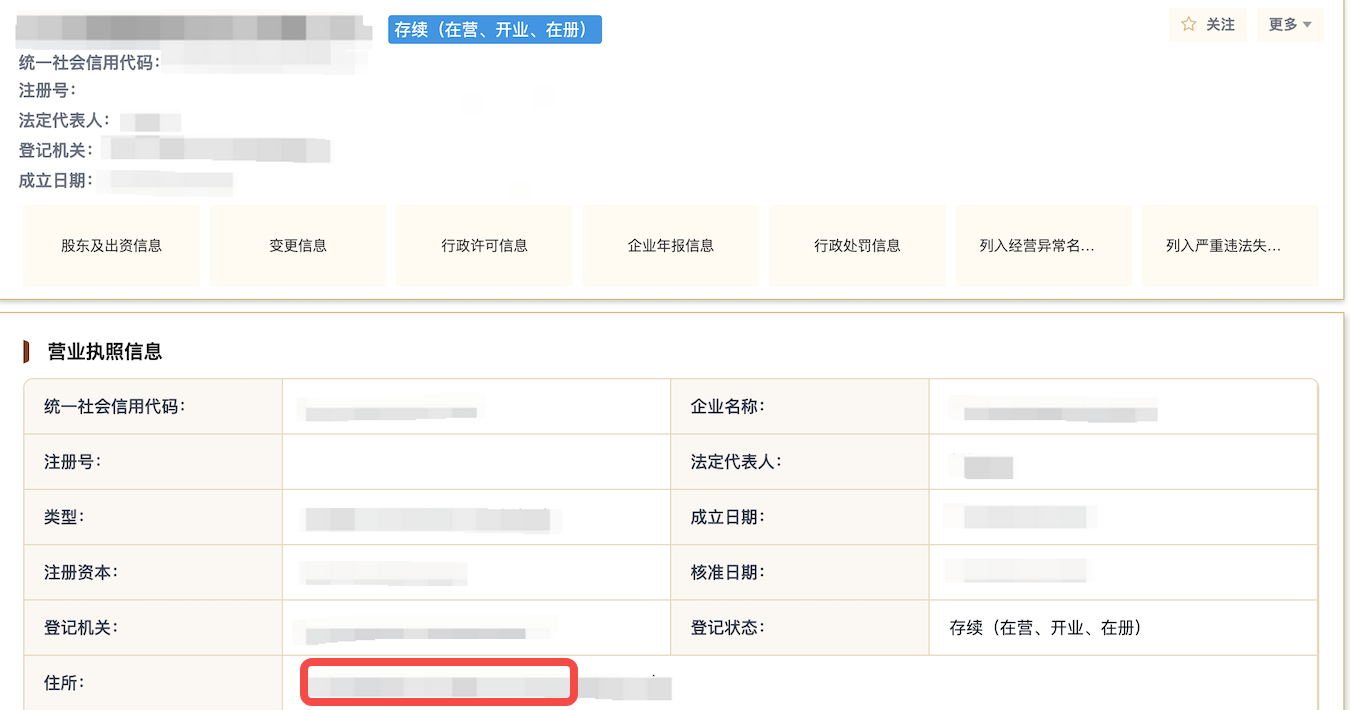The image size is (1350, 710).
Task: View 企业年报信息 tab
Action: click(x=671, y=246)
